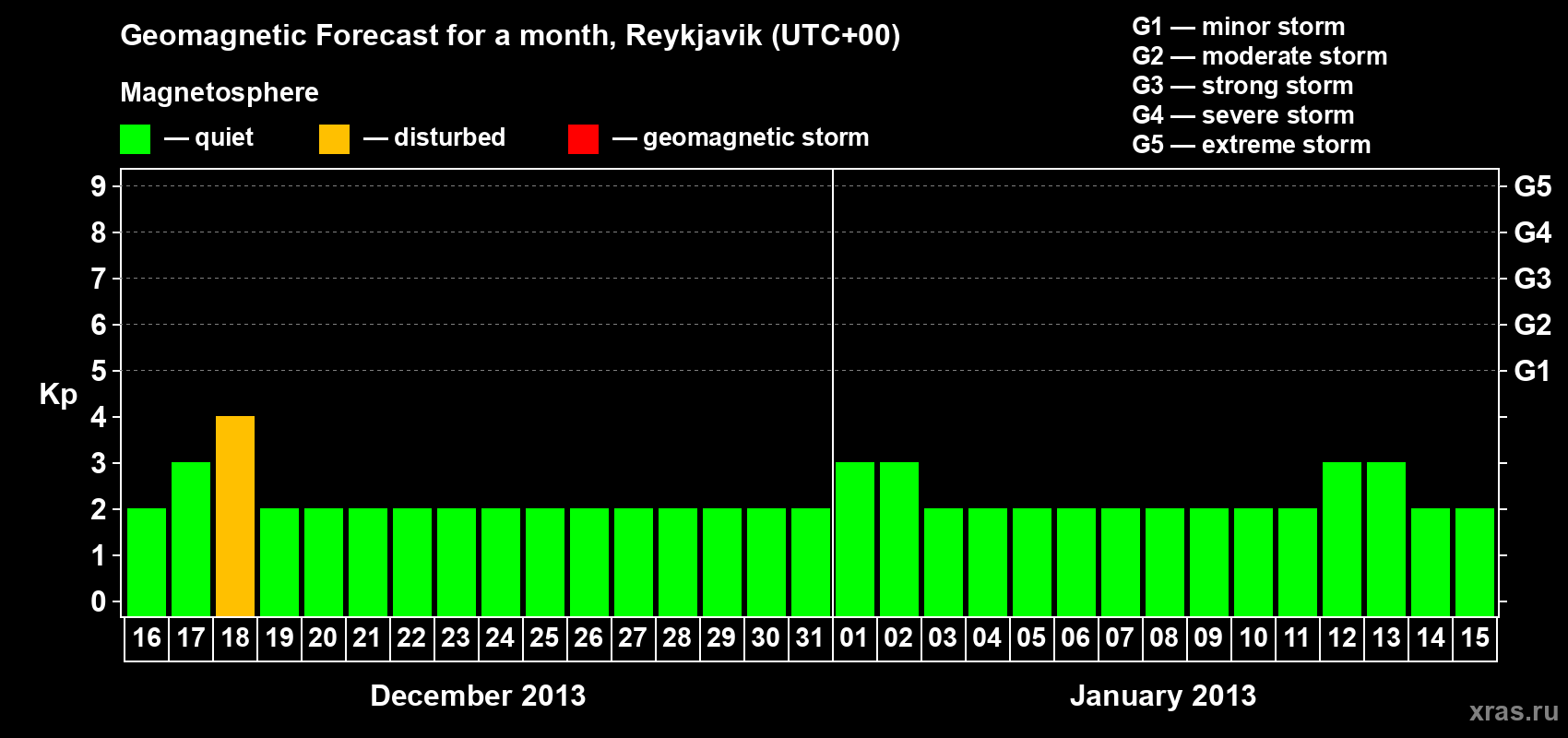Click the 'geomagnetic storm' legend text
The height and width of the screenshot is (738, 1568).
point(756,137)
